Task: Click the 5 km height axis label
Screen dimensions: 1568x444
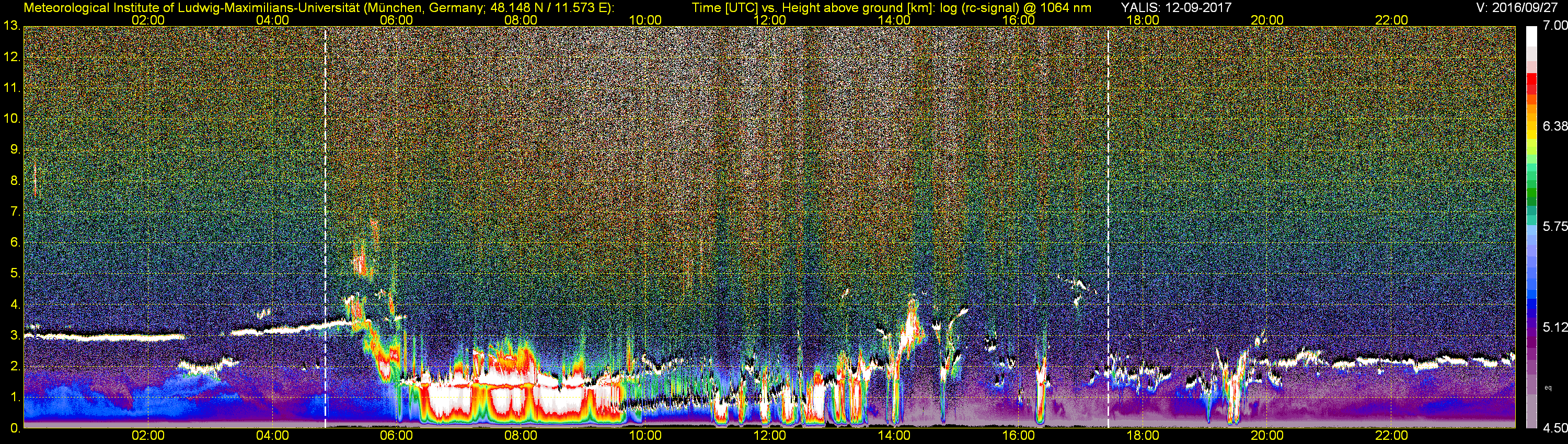Action: (15, 274)
